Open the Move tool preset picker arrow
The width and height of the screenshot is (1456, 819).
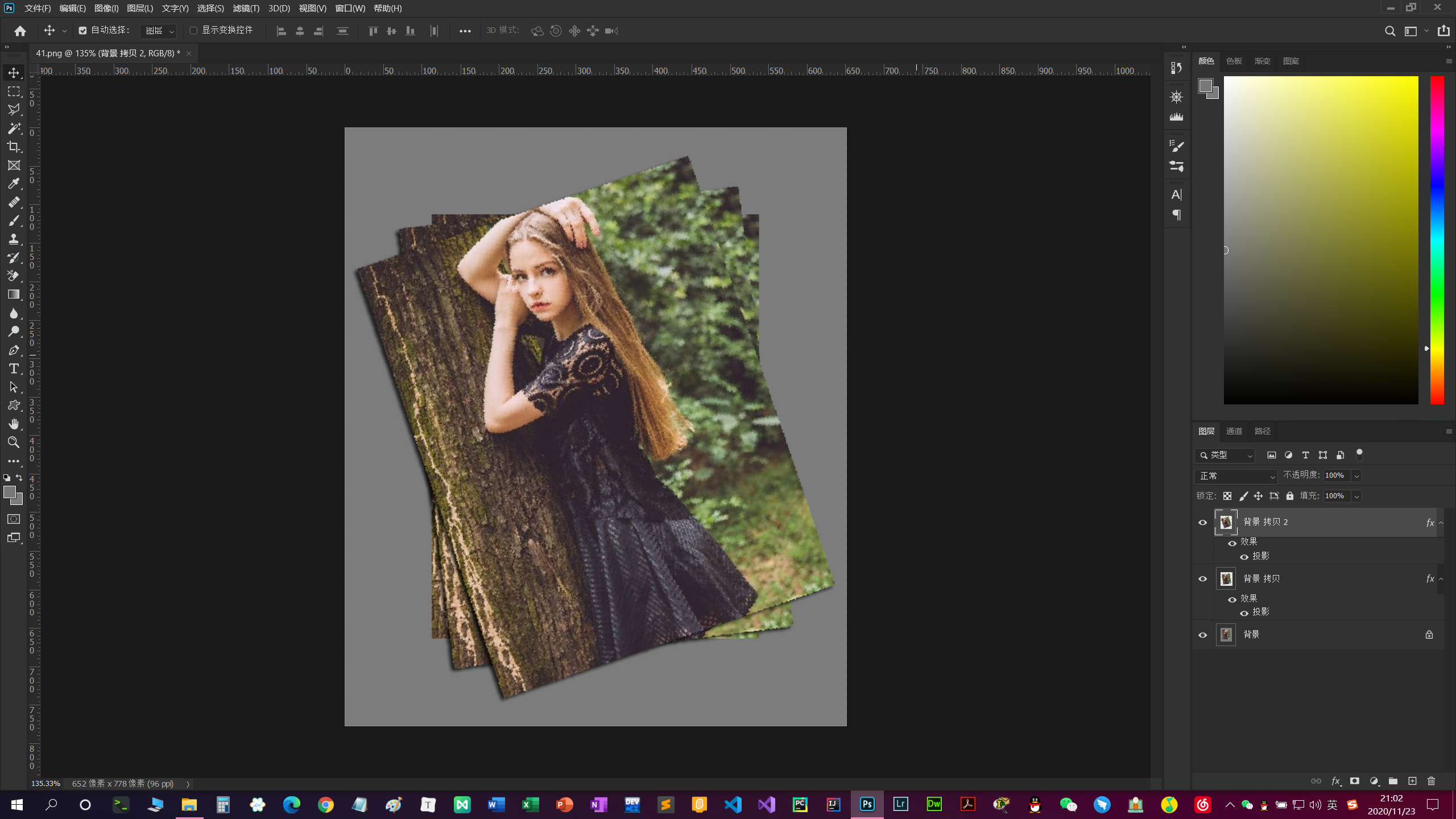(64, 31)
